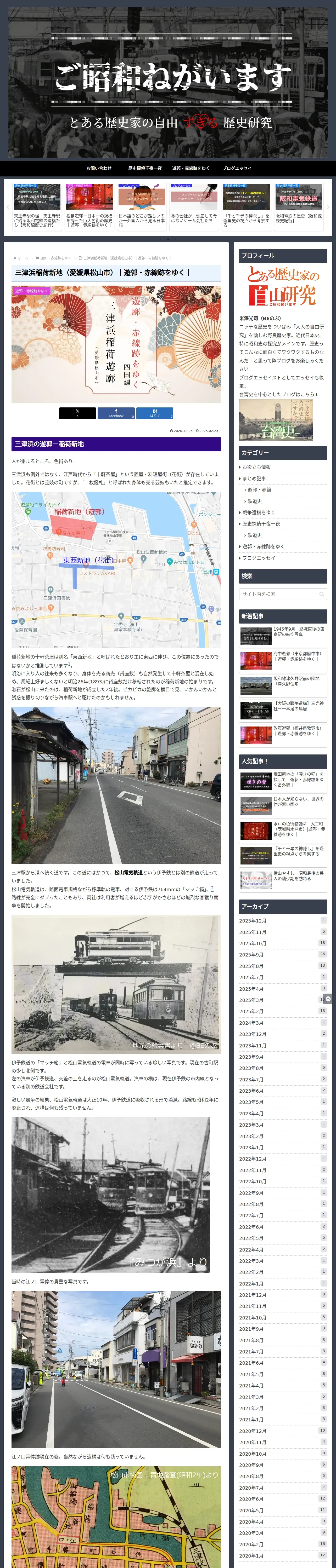Open the とある歴史家の自由研究 profile logo
336x1568 pixels.
coord(283,286)
